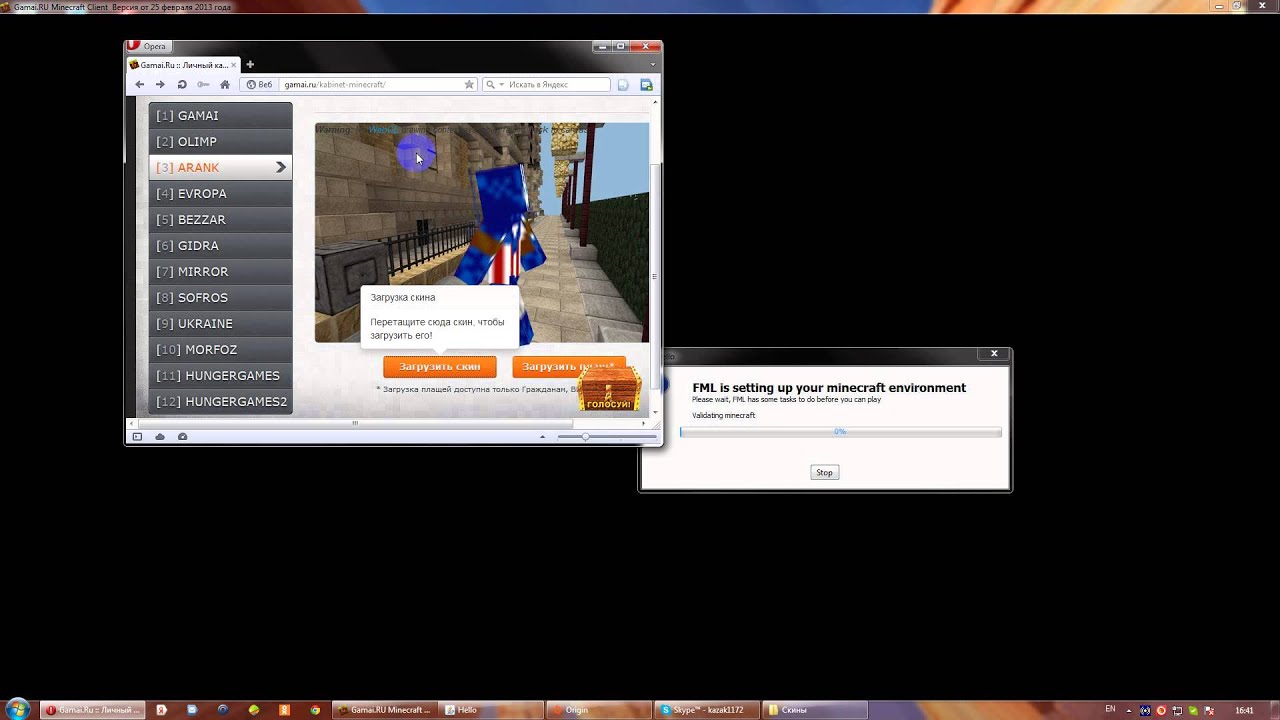Switch to Gamai.RU Minecraft taskbar button
This screenshot has width=1280, height=720.
[x=384, y=710]
